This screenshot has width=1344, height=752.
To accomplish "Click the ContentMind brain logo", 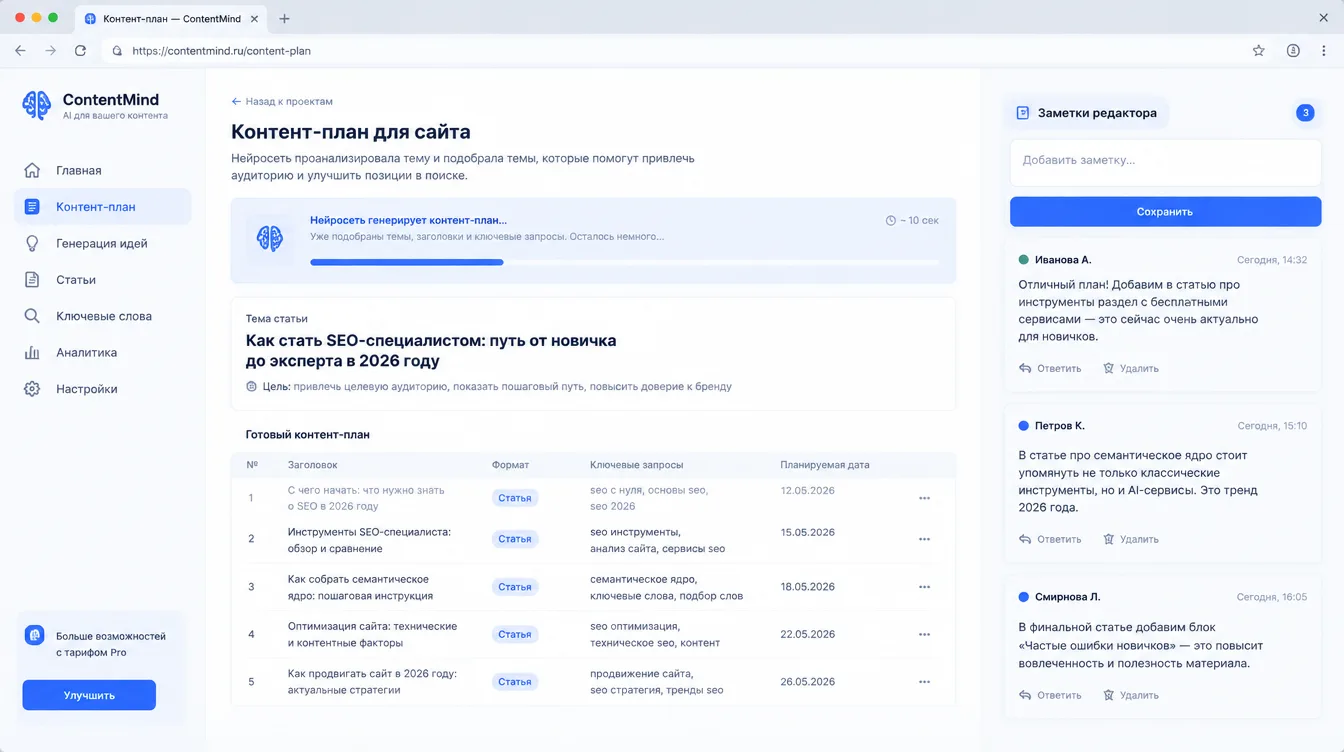I will [x=37, y=104].
